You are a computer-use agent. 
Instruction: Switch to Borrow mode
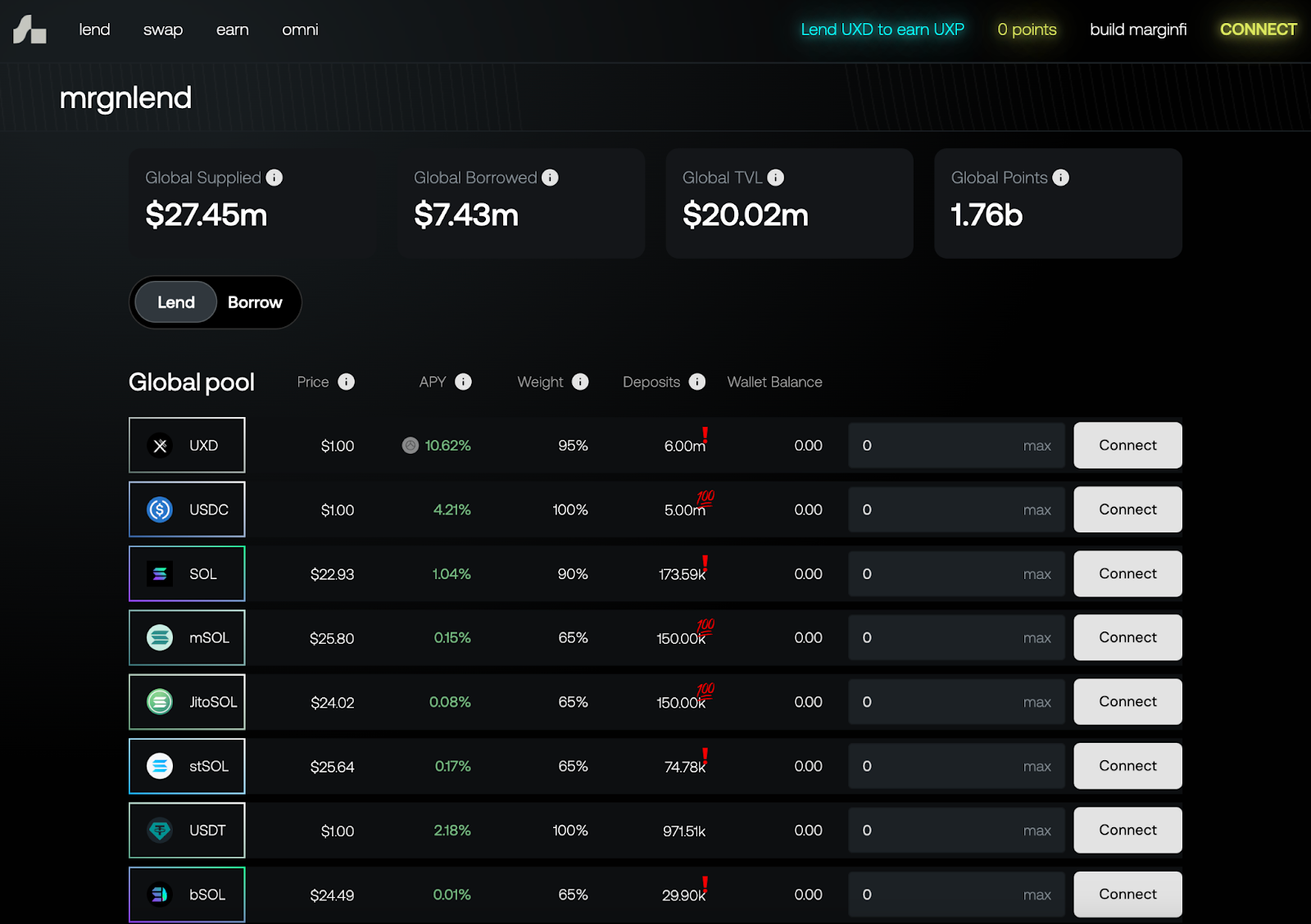(x=255, y=302)
